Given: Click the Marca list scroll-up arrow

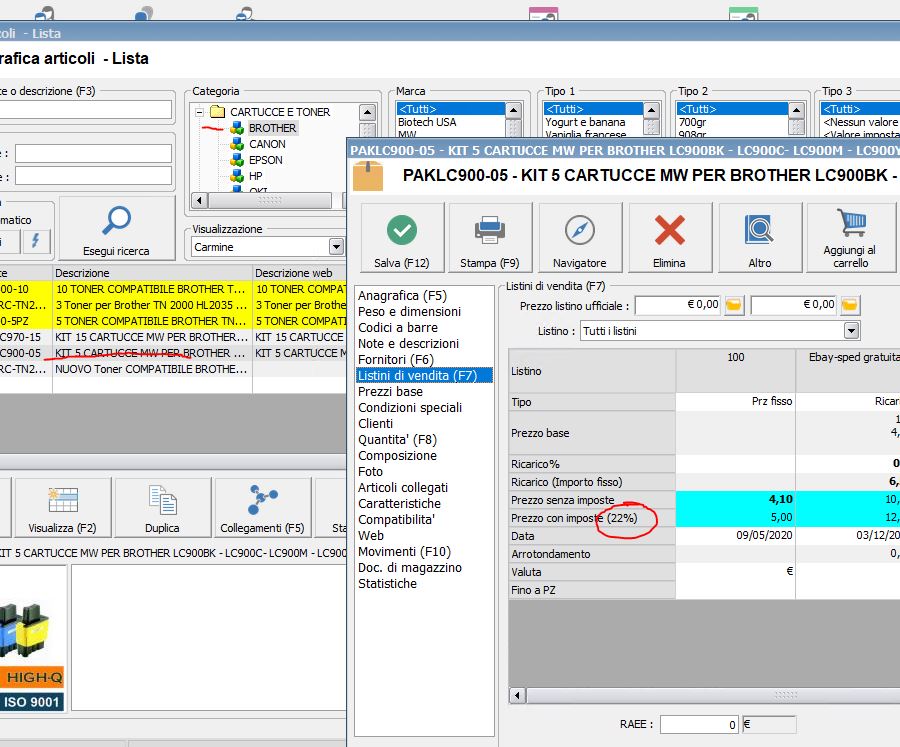Looking at the screenshot, I should tap(514, 110).
